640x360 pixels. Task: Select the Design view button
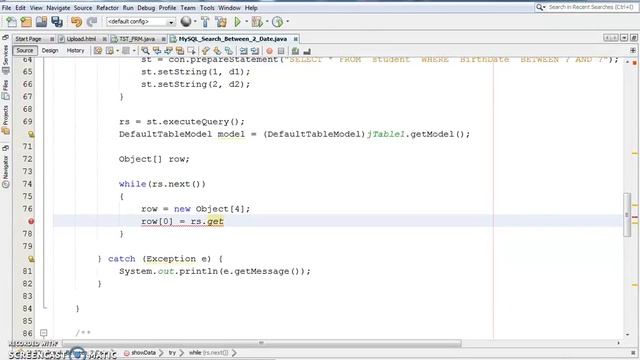[x=50, y=51]
